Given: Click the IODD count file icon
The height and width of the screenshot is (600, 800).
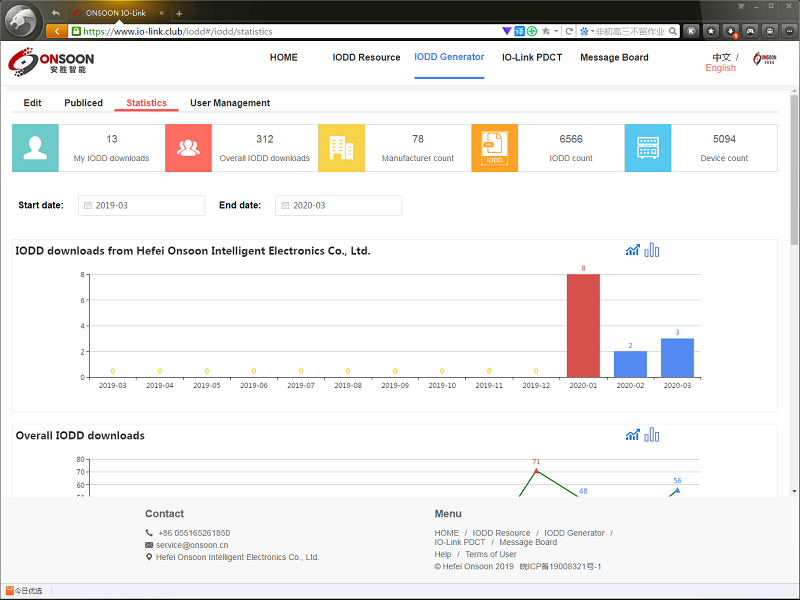Looking at the screenshot, I should point(494,148).
